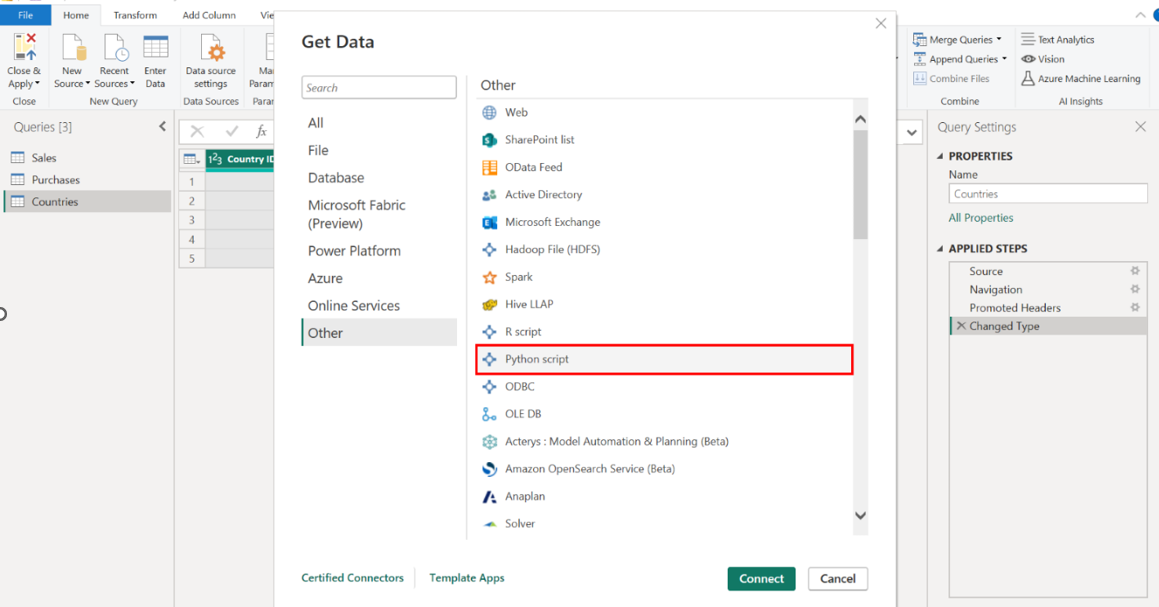Open the Certified Connectors link

coord(352,578)
